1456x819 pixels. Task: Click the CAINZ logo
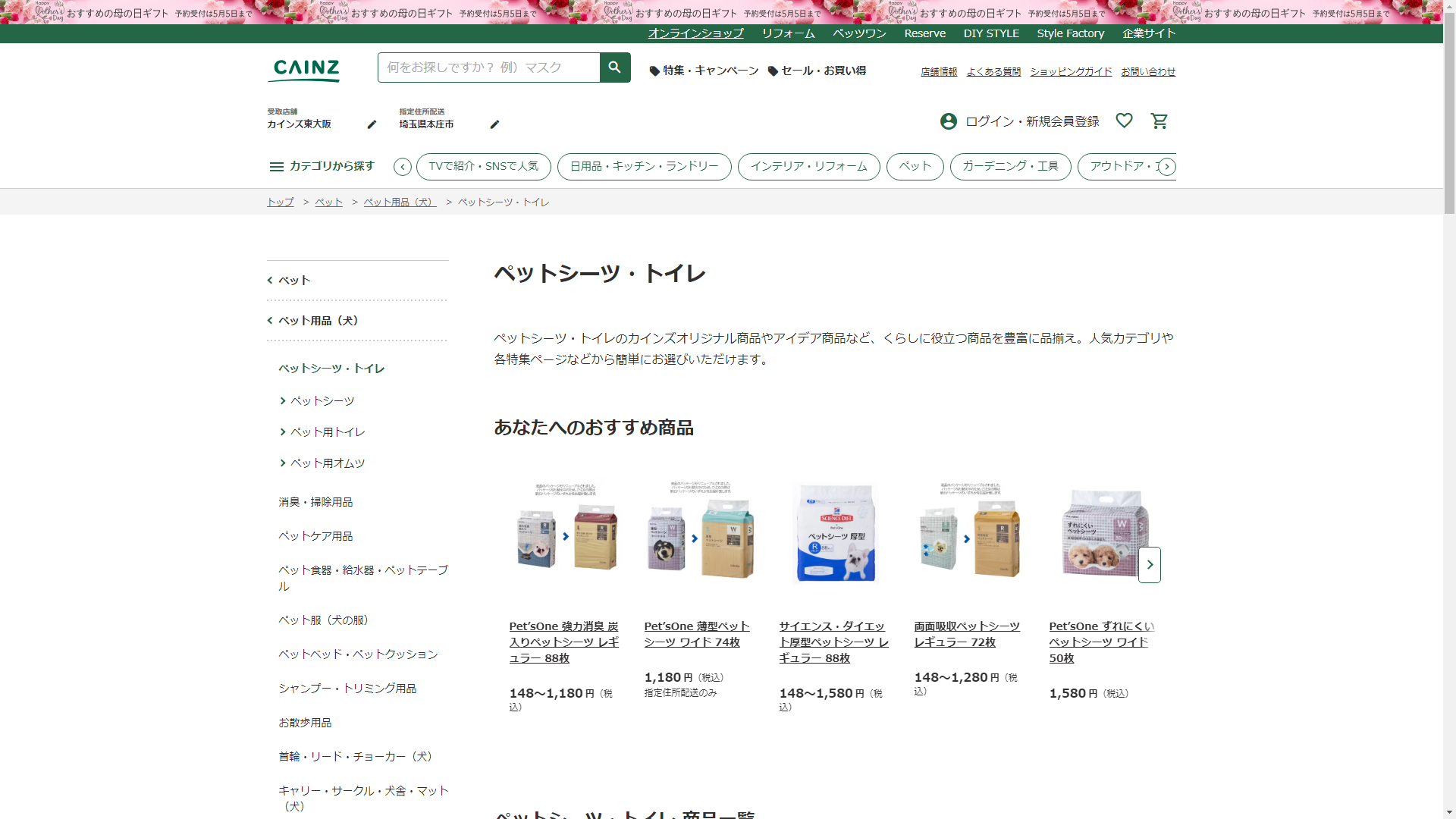tap(306, 70)
